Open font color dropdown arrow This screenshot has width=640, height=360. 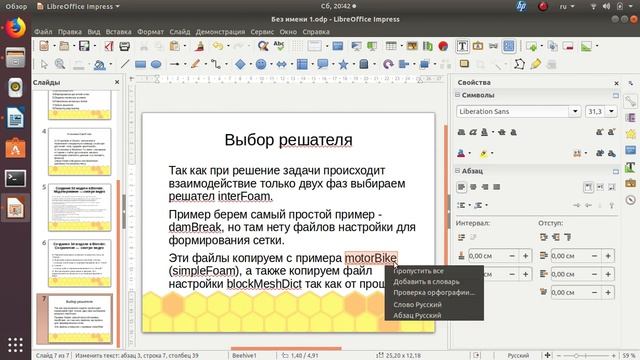point(469,154)
